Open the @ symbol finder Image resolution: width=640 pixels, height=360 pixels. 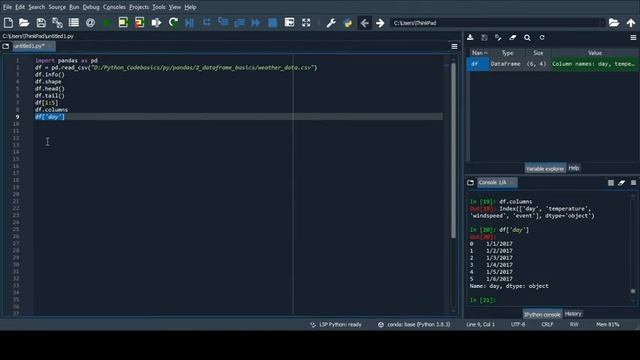(x=90, y=23)
